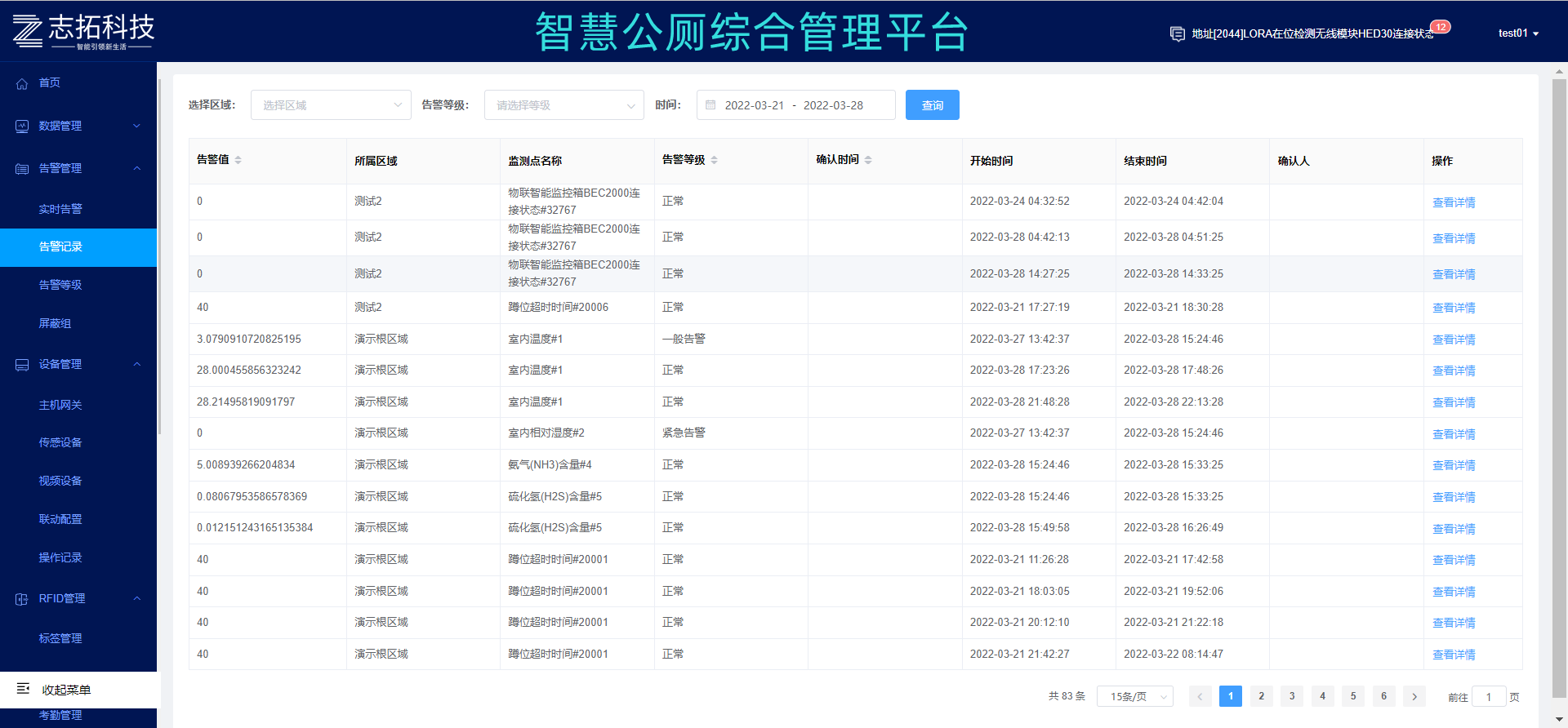Open 查看详情 link for the first row

(x=1454, y=202)
